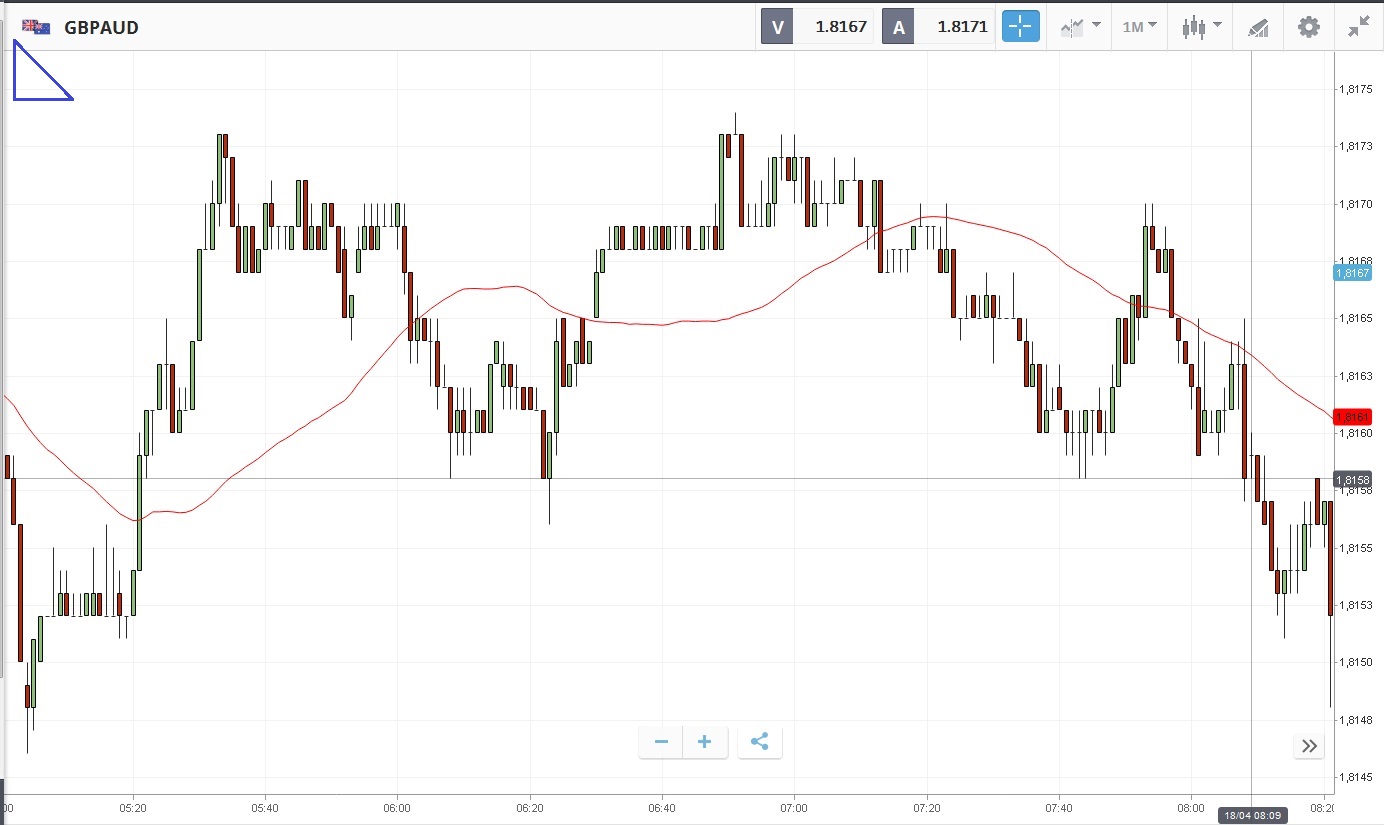Click the collapse chart arrows icon
1384x825 pixels.
[1358, 27]
